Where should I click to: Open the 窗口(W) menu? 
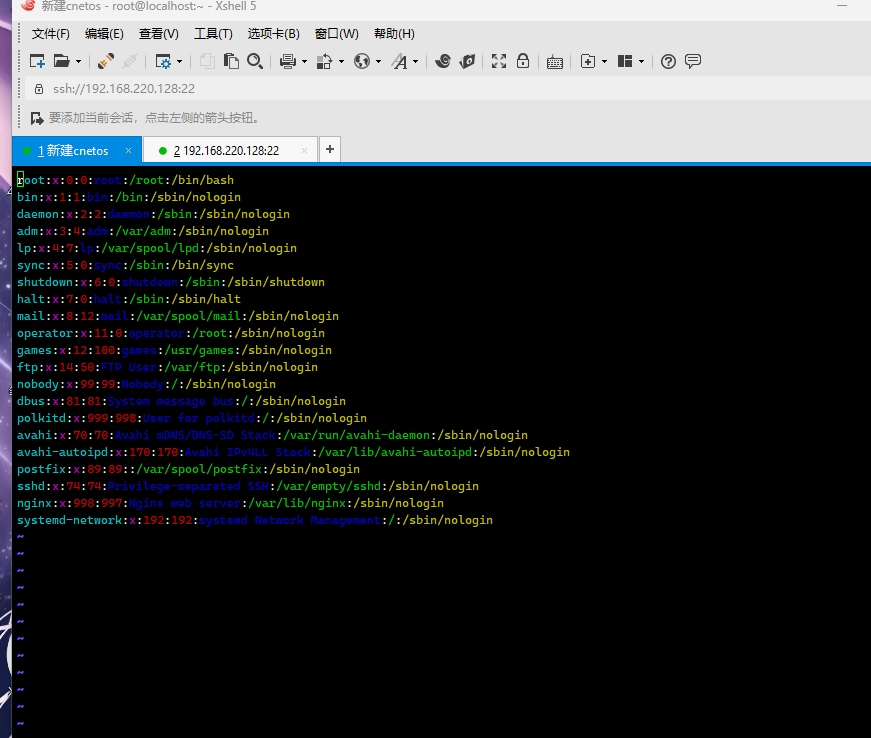pos(337,34)
